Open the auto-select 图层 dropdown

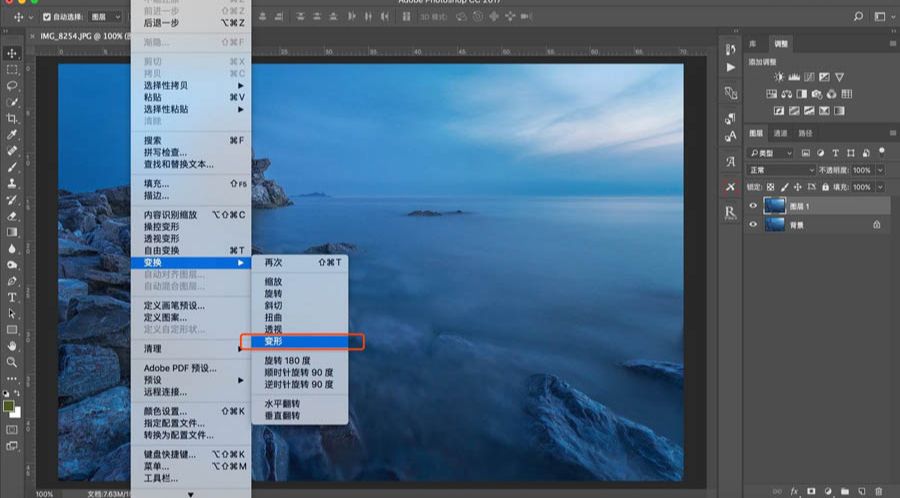tap(105, 17)
